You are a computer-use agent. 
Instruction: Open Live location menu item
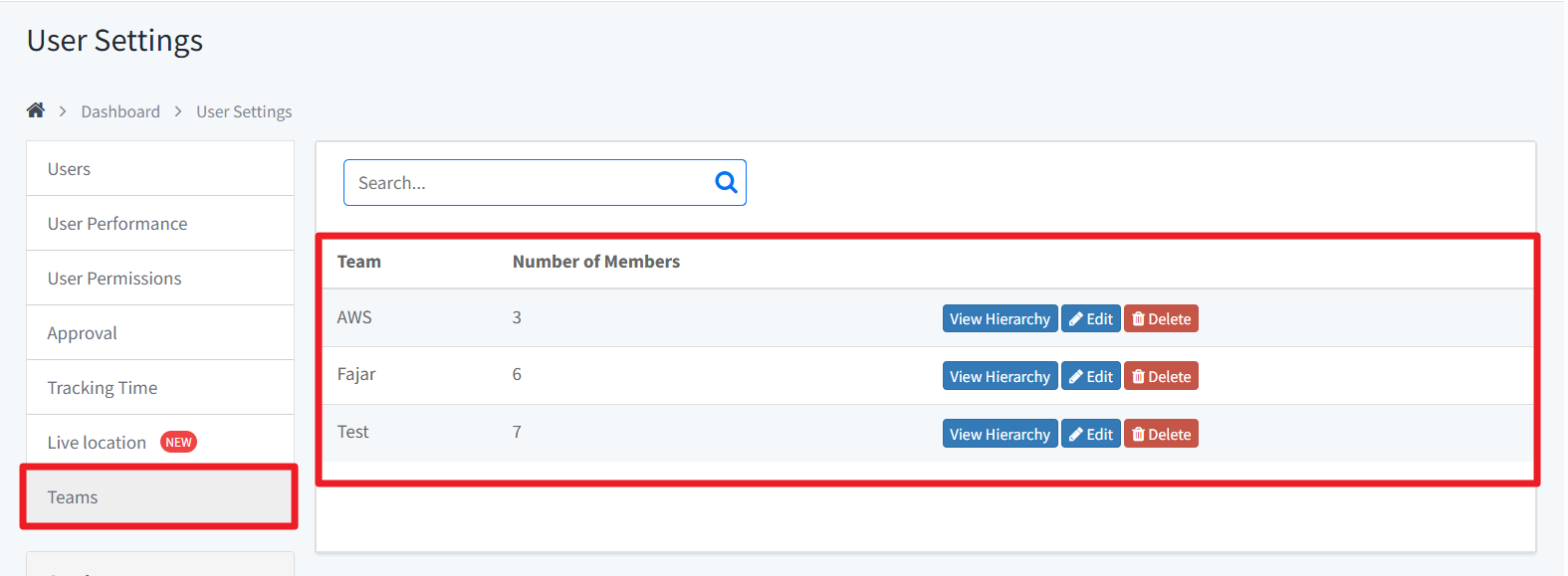click(x=98, y=443)
